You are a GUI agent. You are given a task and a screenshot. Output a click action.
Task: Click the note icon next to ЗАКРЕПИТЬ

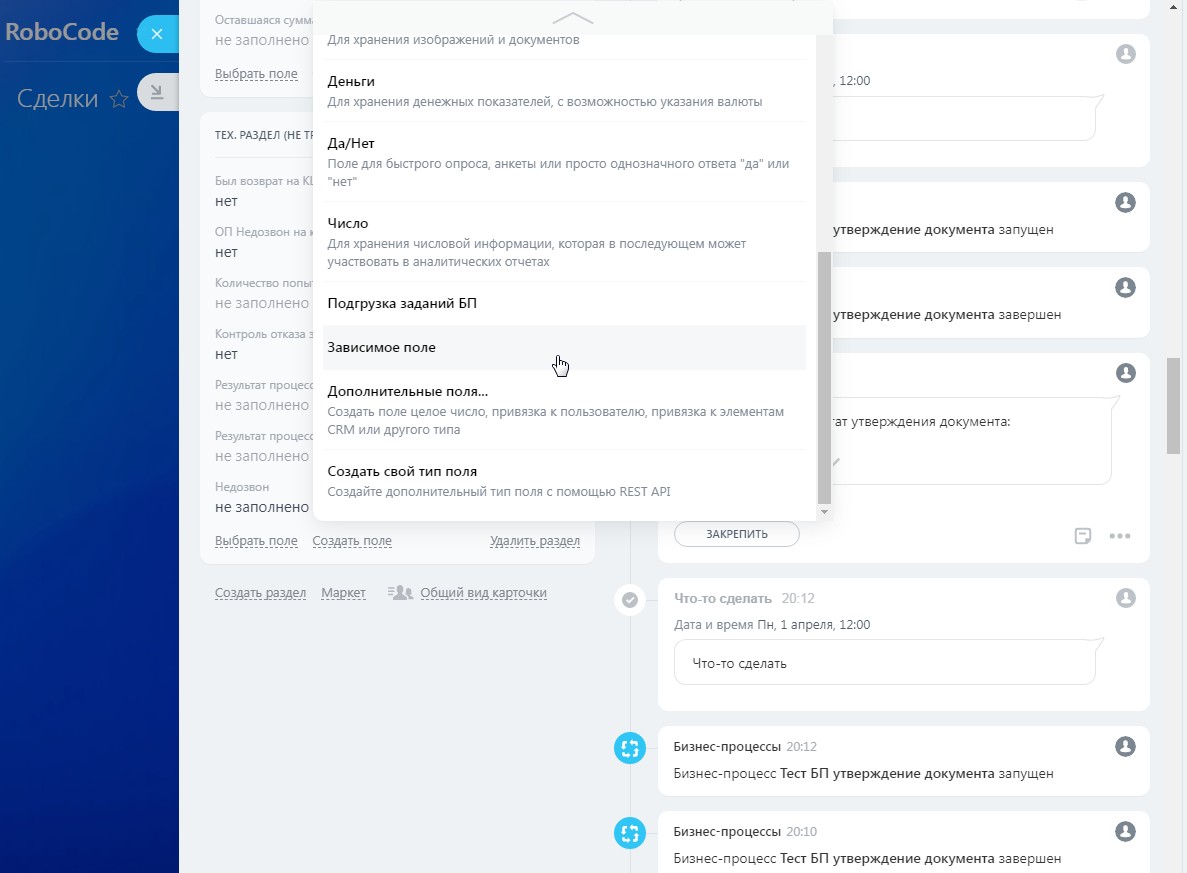(x=1082, y=535)
